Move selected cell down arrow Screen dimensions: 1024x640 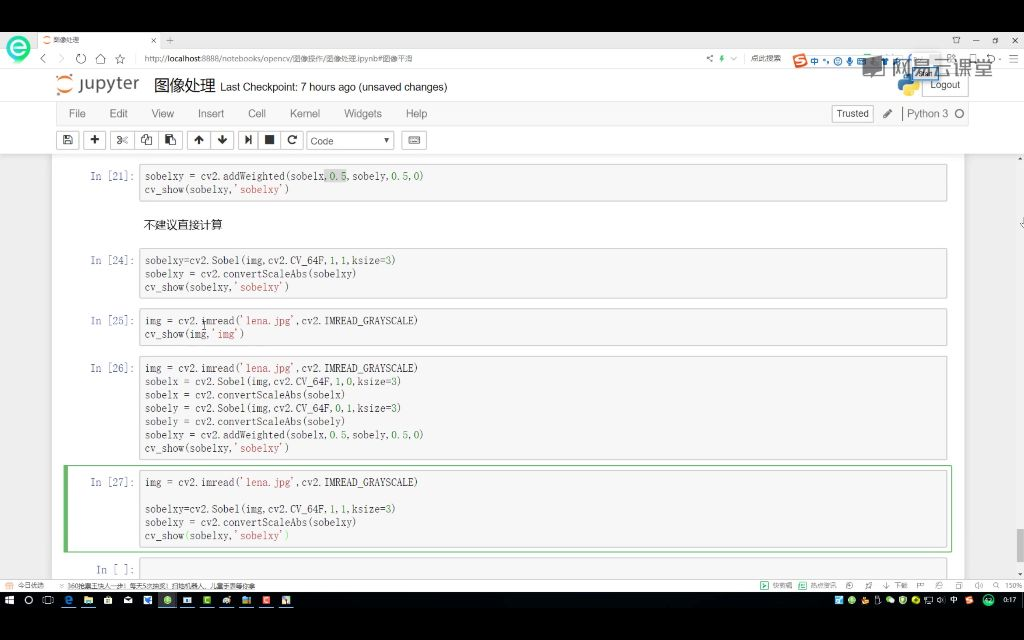point(223,140)
